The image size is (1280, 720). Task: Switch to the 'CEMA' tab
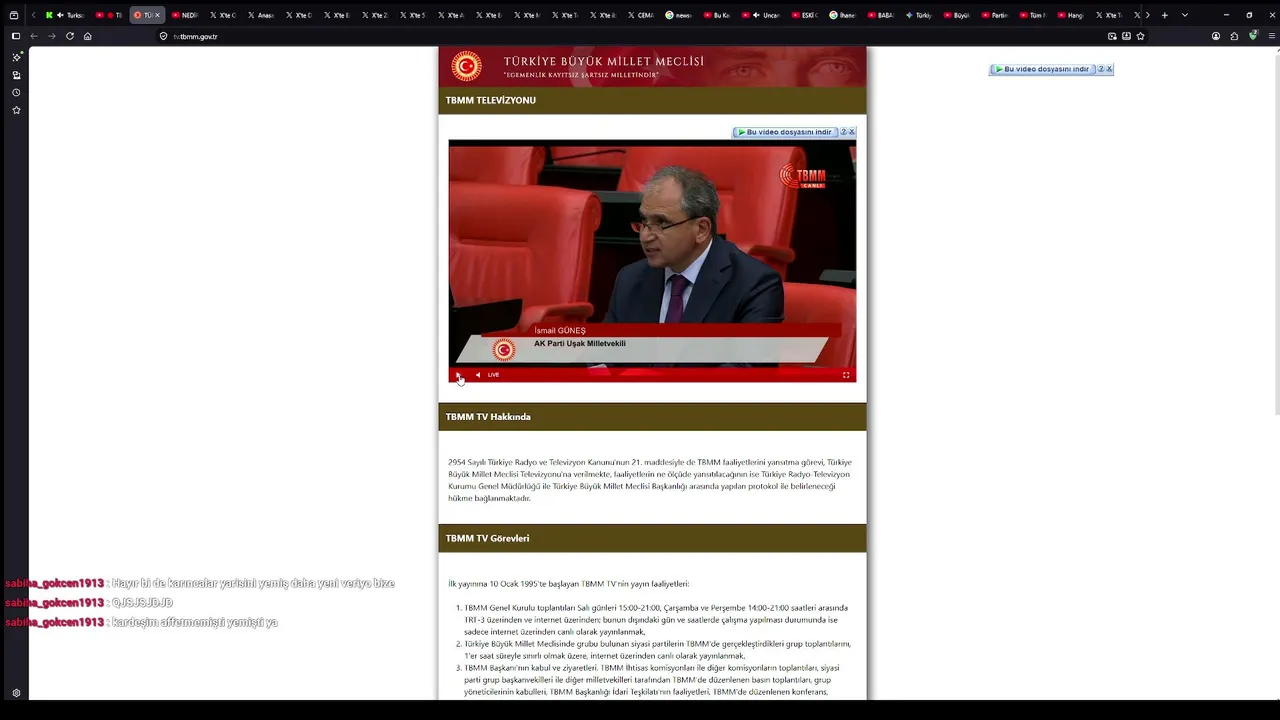tap(640, 15)
